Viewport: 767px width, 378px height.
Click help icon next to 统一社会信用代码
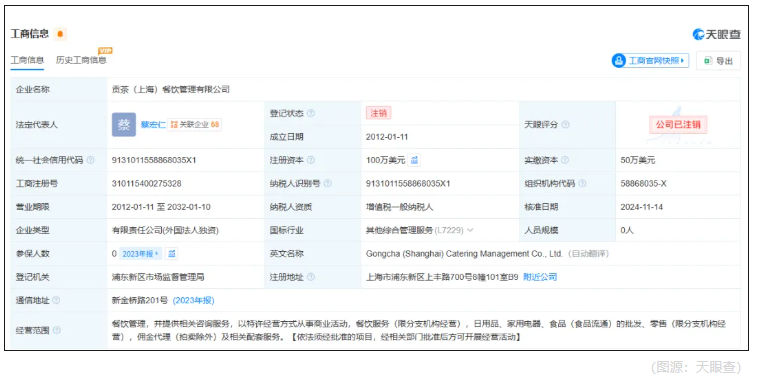(90, 160)
